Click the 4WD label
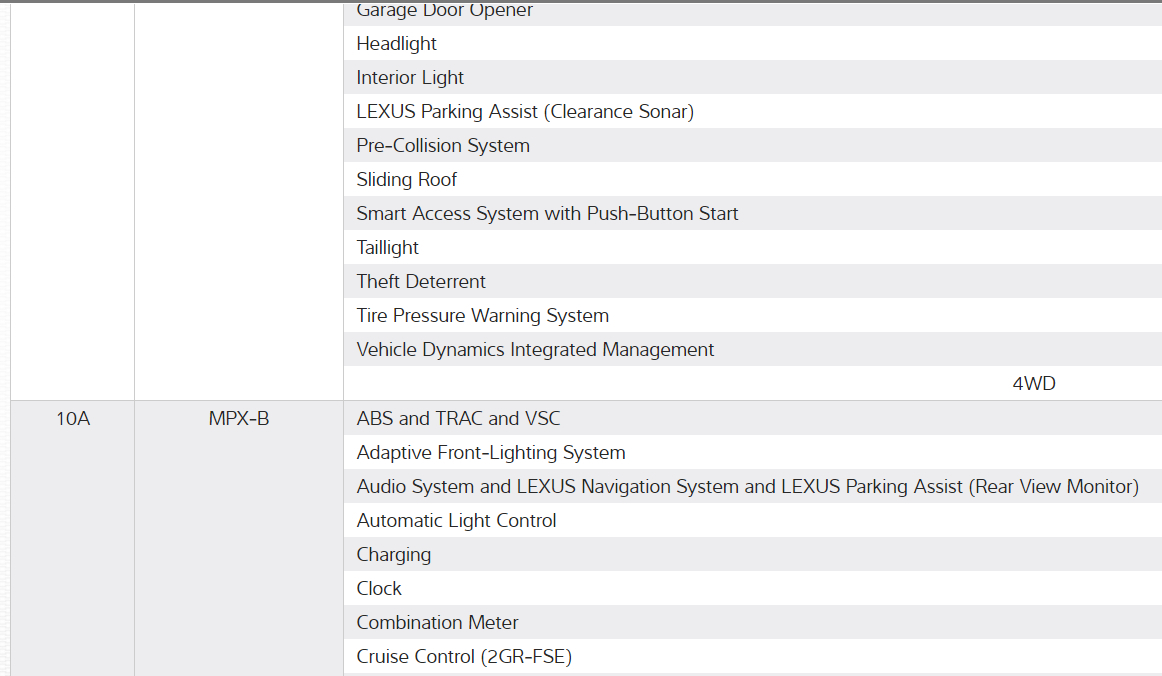Viewport: 1162px width, 676px height. (1034, 384)
